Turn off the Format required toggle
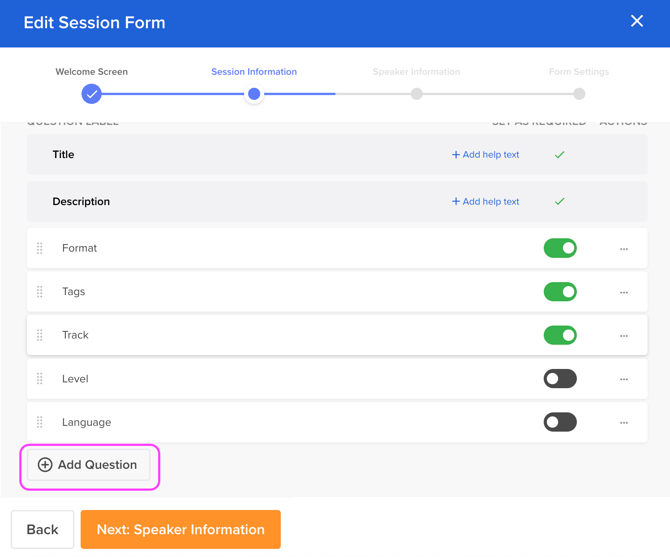The height and width of the screenshot is (557, 670). (x=560, y=248)
